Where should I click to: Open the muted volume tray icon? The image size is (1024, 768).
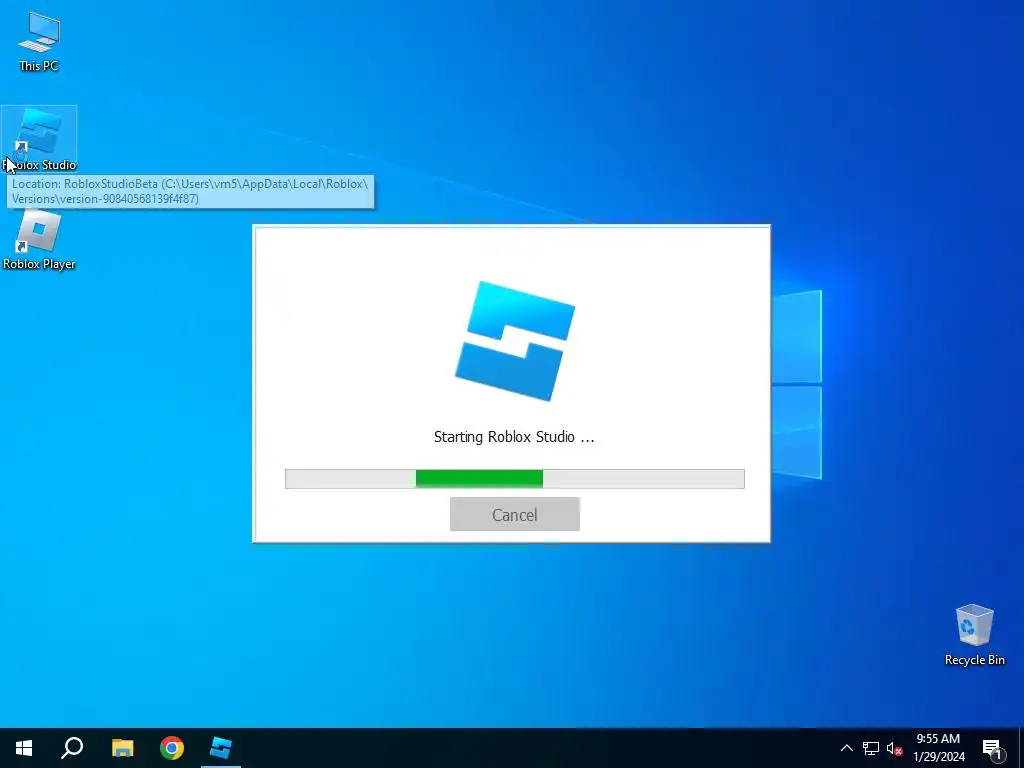click(894, 748)
